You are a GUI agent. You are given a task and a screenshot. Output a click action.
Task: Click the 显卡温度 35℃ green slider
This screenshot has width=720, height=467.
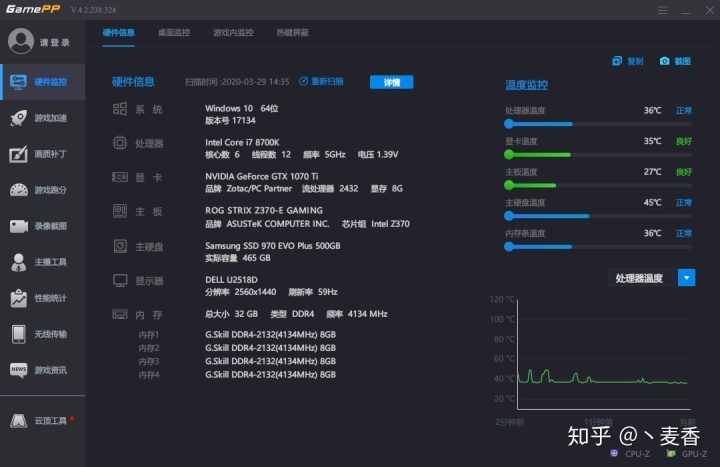(598, 155)
